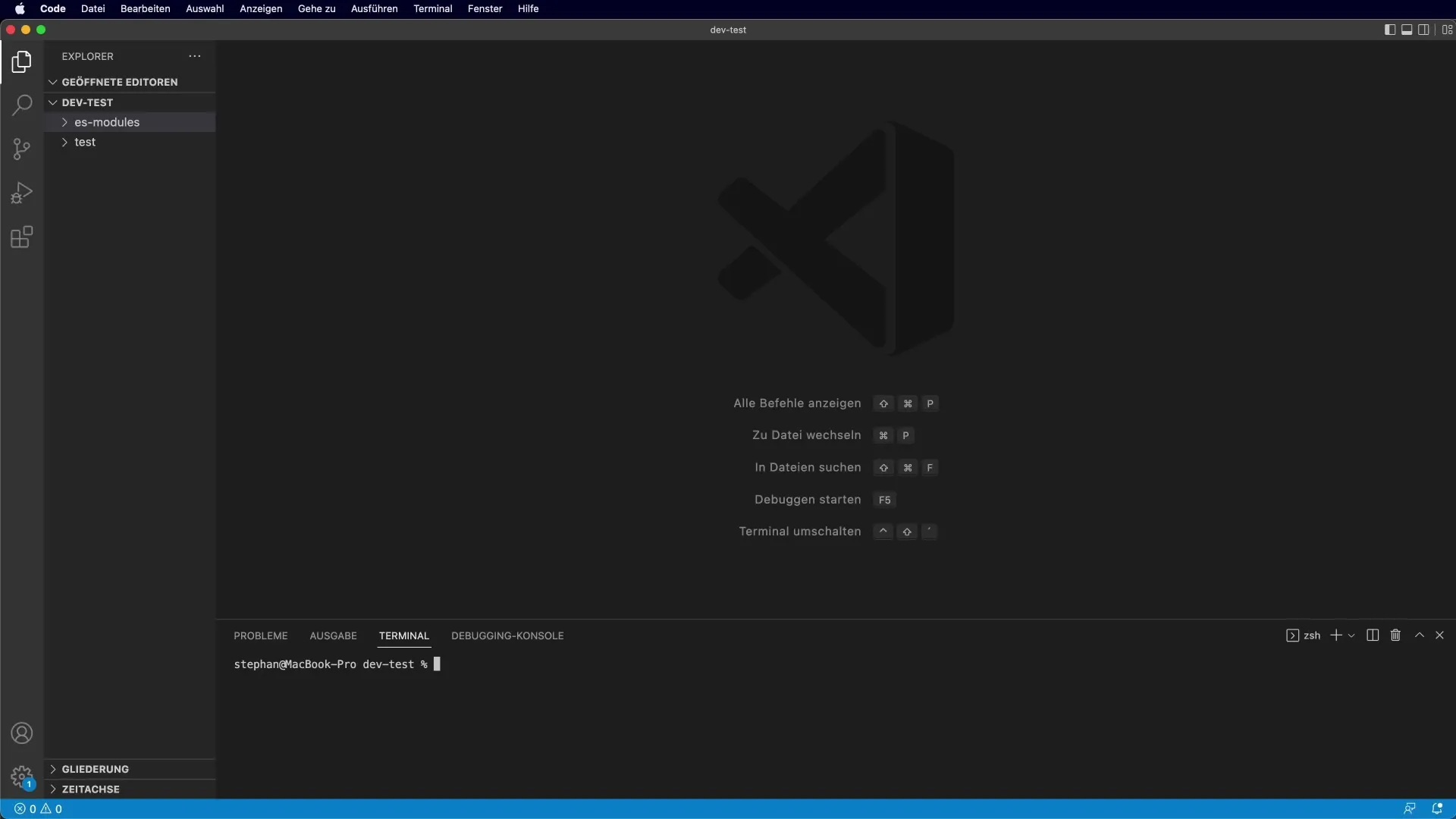Screen dimensions: 1456x819
Task: Maximize panel size with chevron up
Action: point(1420,635)
